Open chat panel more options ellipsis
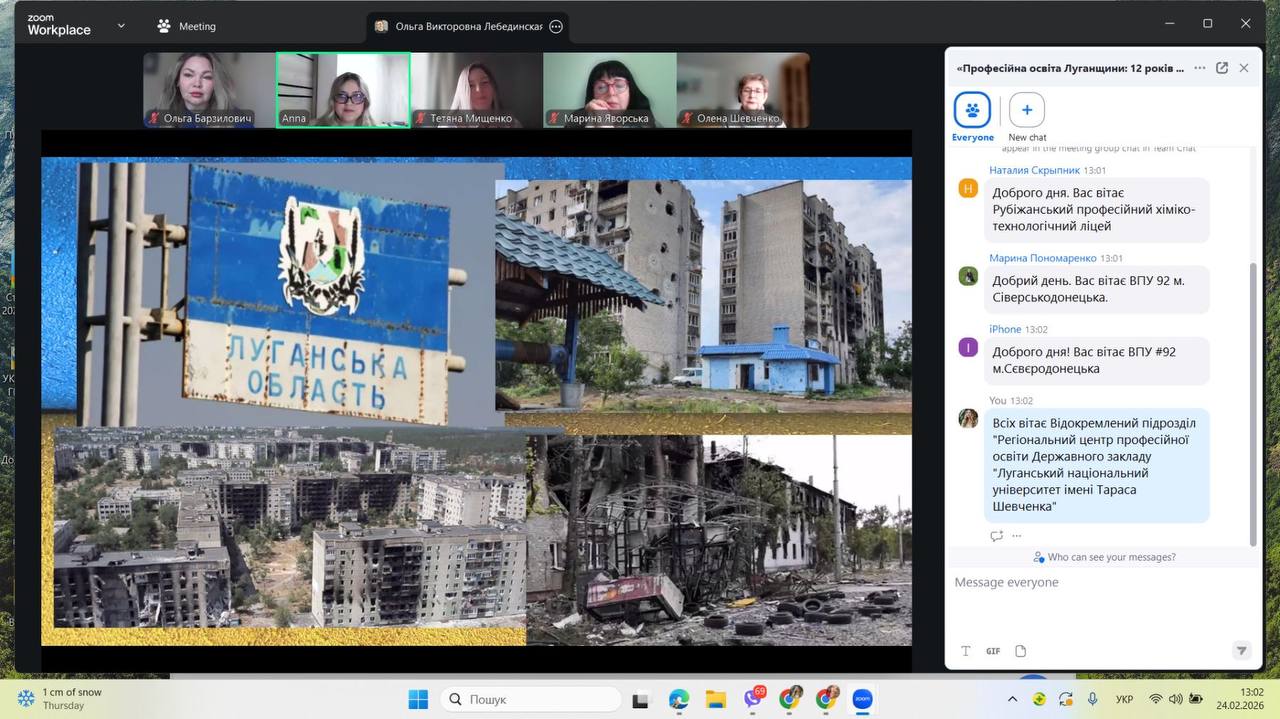 coord(1200,68)
